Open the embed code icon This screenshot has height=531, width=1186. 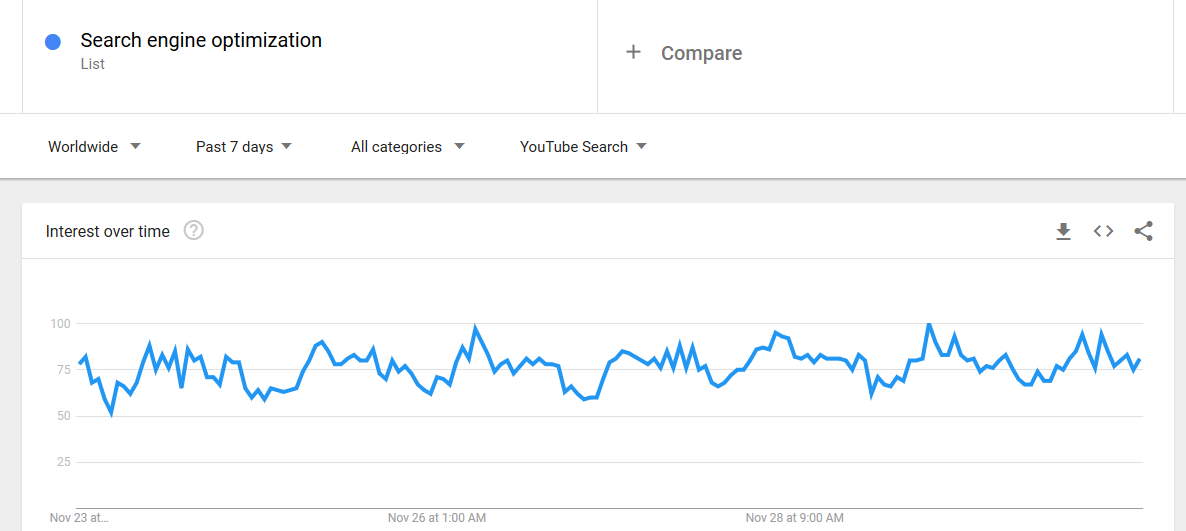coord(1104,231)
